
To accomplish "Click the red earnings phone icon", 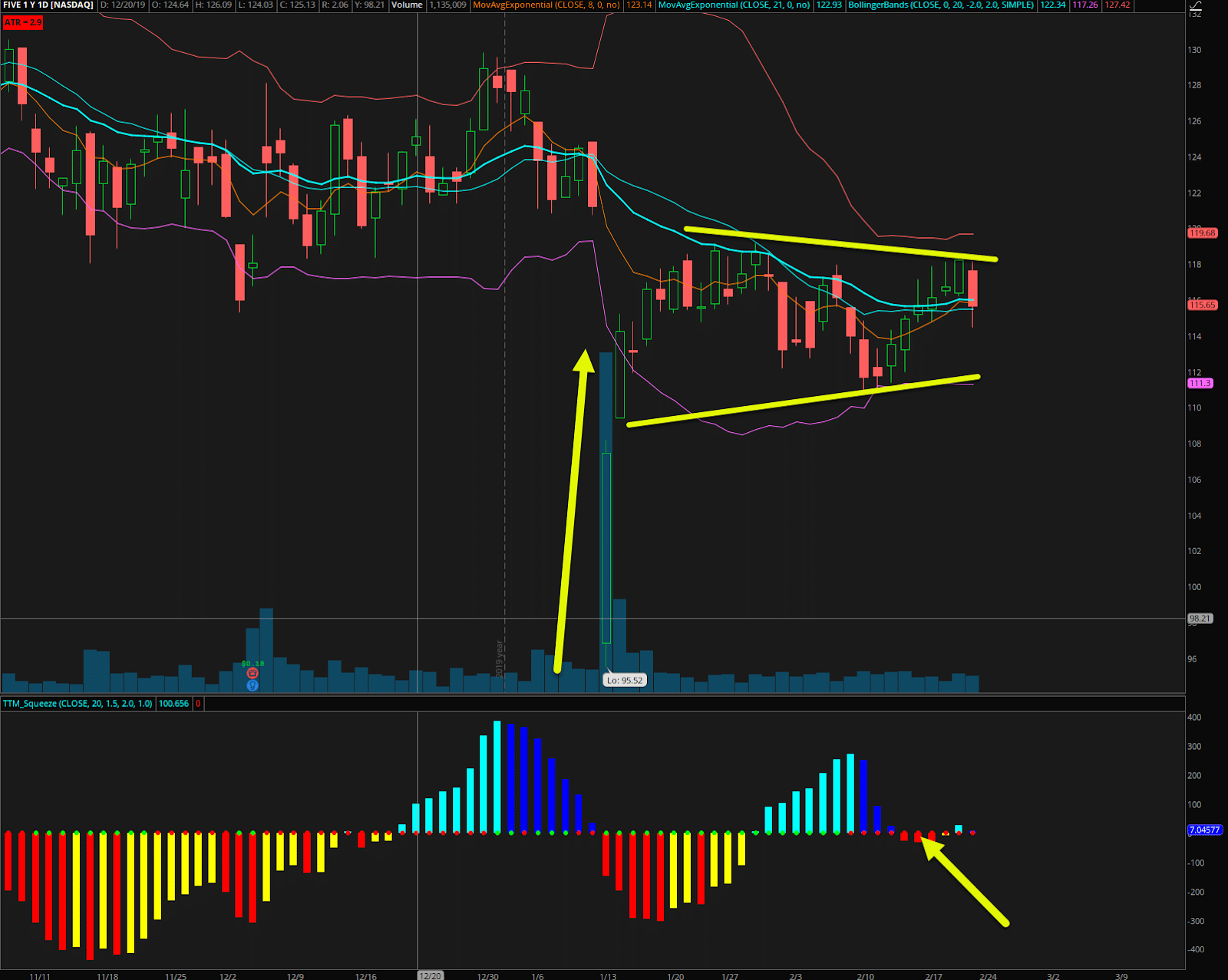I will pos(253,673).
